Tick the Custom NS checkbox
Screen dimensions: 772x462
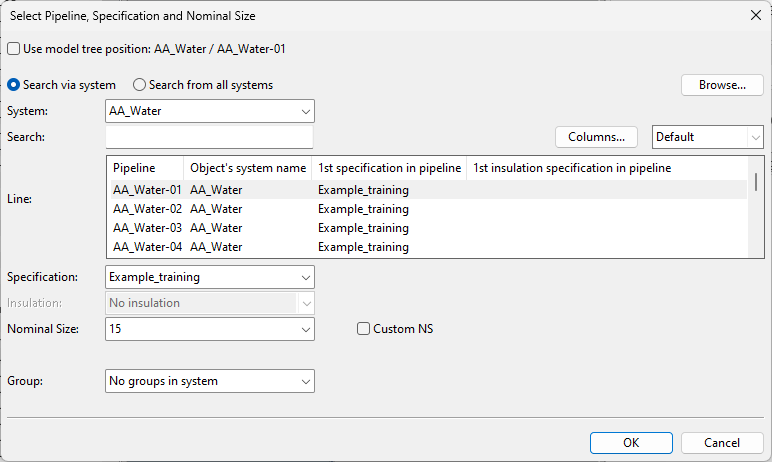click(364, 329)
